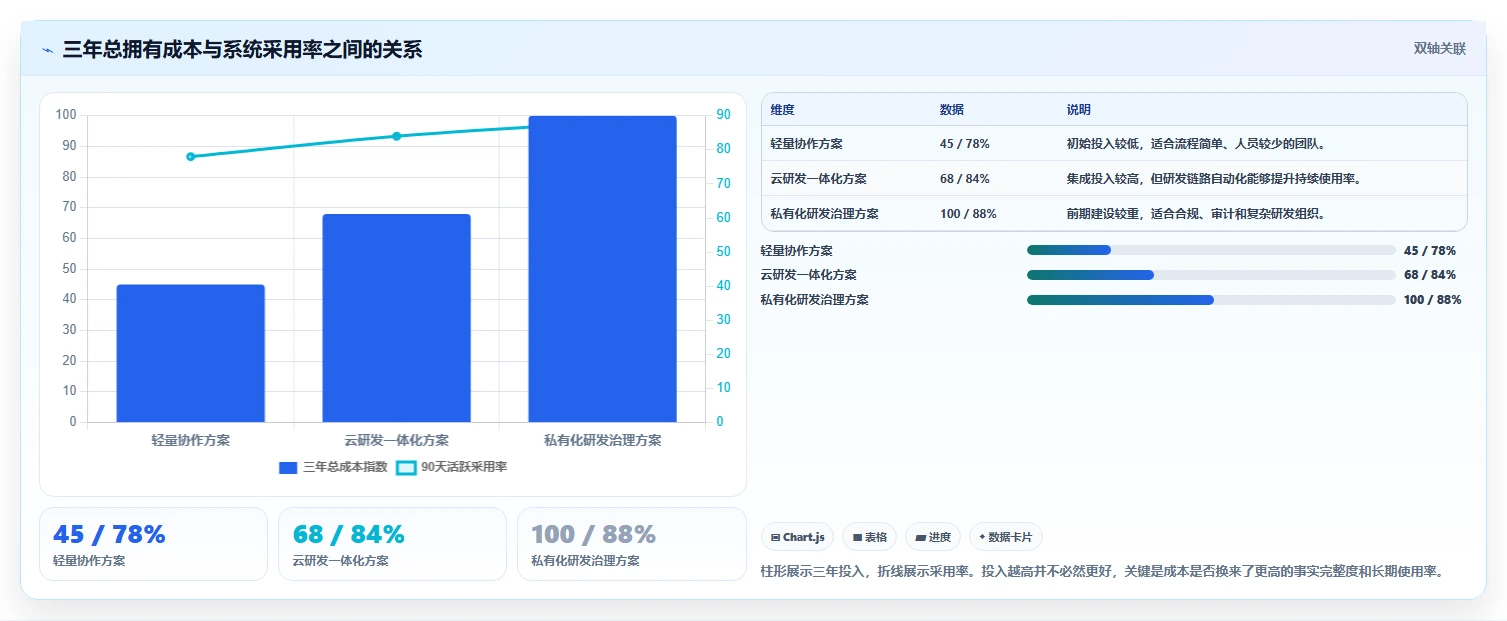Screen dimensions: 1507x621
Task: Click the footnote starting 柱形展示三年投入
Action: (1103, 572)
